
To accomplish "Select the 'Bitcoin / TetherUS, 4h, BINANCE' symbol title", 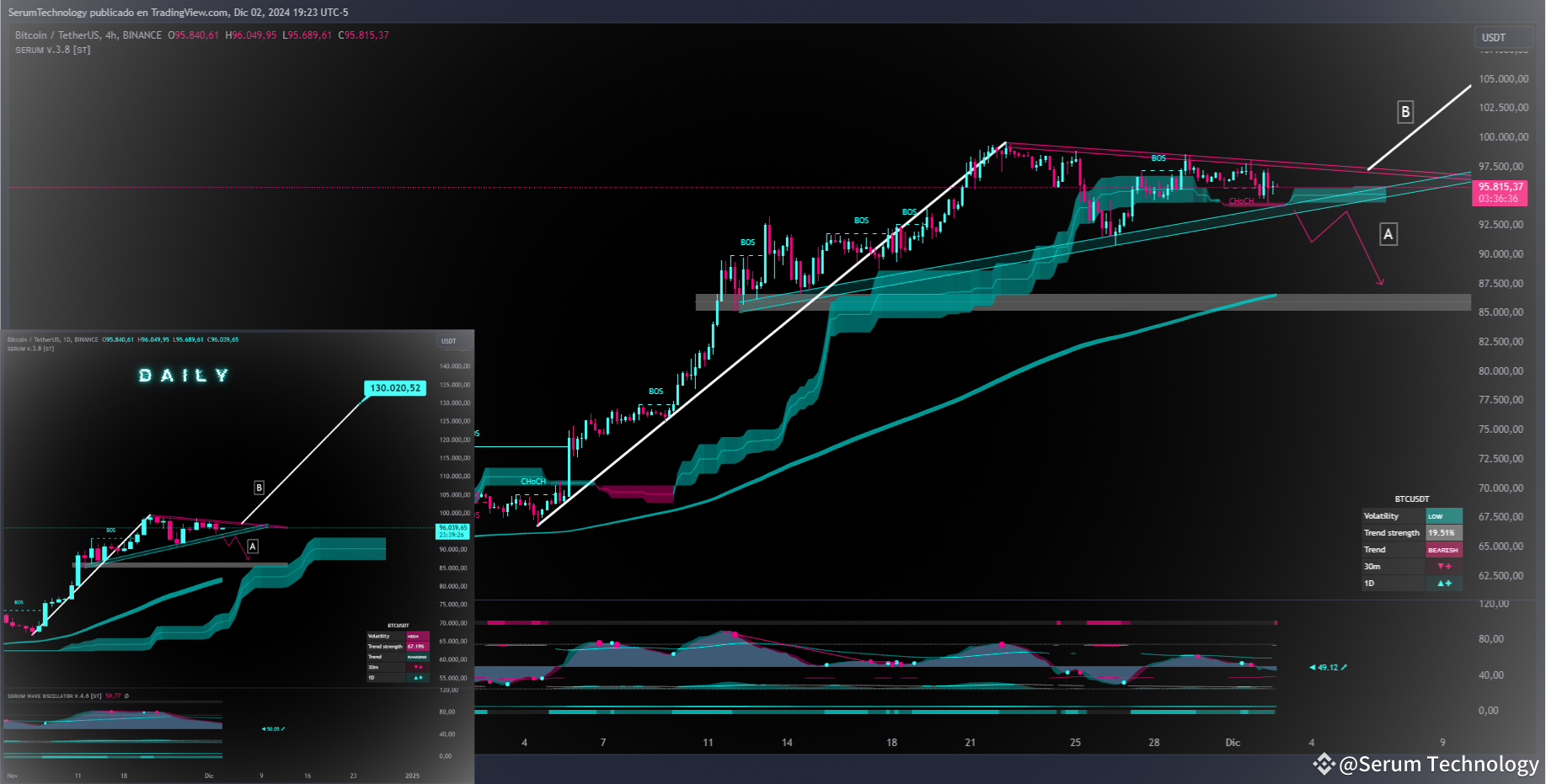I will point(88,35).
